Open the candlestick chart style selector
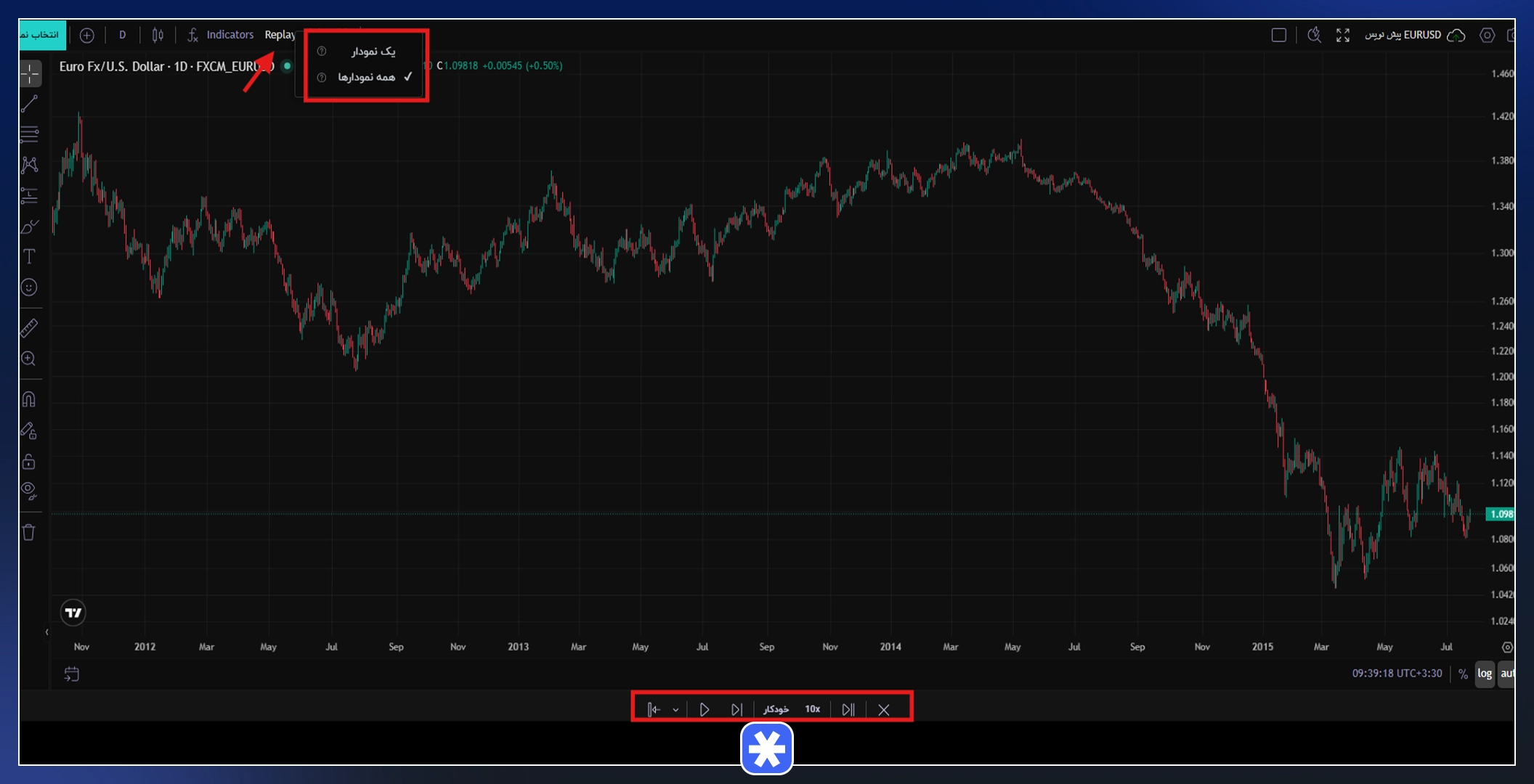Screen dimensions: 1534x784 (158, 35)
